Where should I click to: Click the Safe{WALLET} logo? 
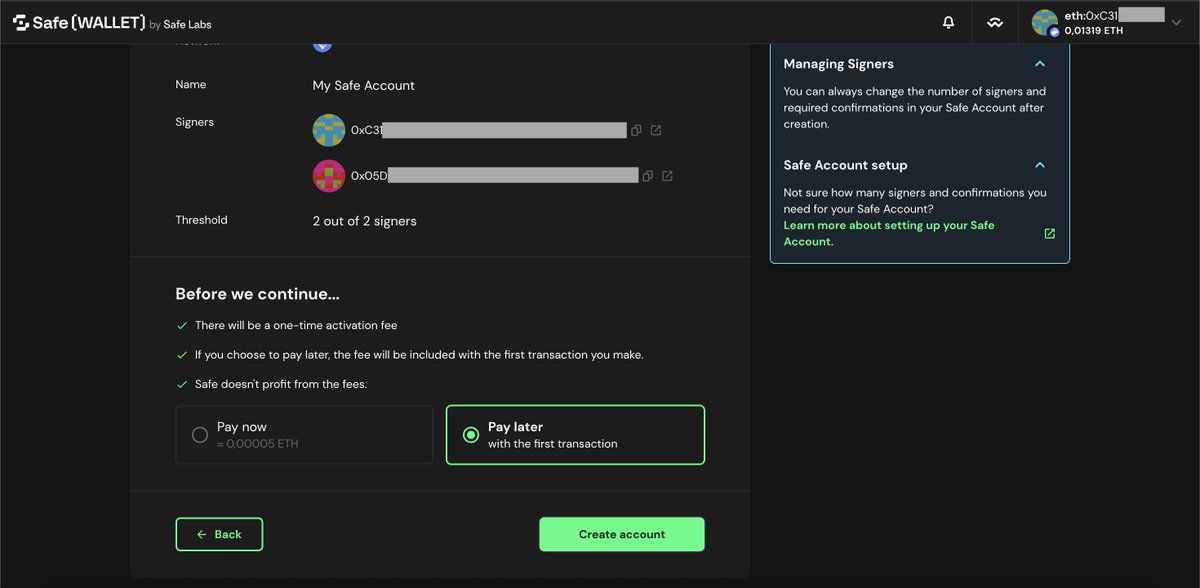pos(79,23)
